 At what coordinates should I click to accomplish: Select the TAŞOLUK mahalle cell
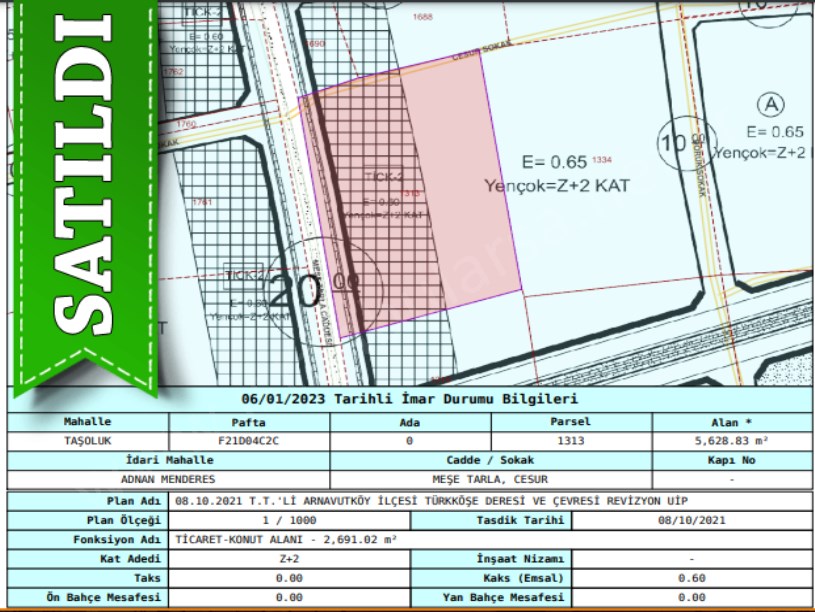pos(88,440)
